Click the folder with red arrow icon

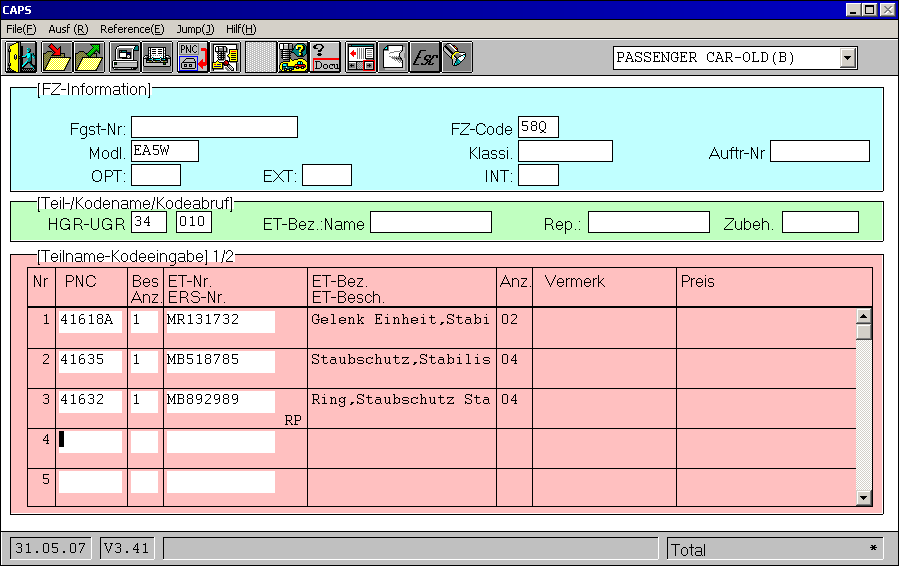(x=57, y=57)
